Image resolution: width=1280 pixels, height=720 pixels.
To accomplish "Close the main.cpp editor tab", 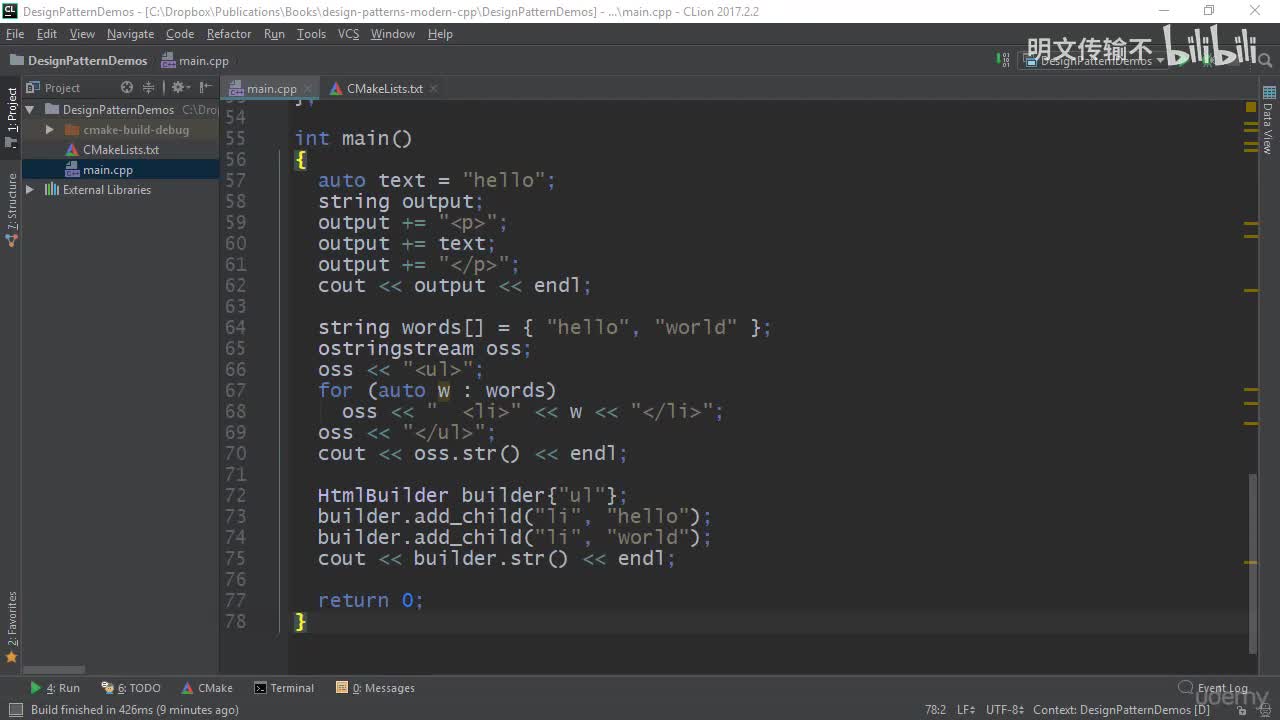I will coord(307,89).
